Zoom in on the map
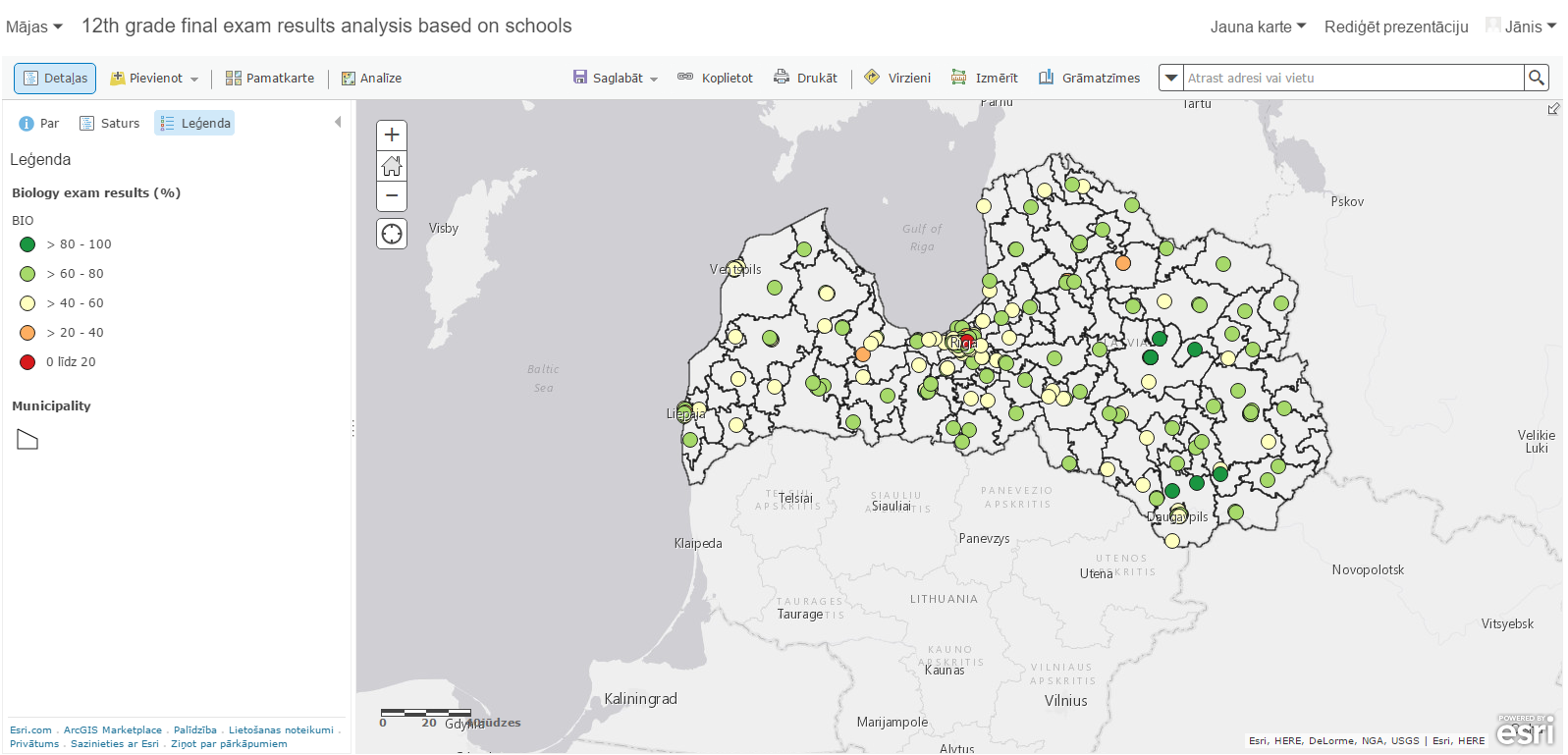1568x755 pixels. coord(392,135)
